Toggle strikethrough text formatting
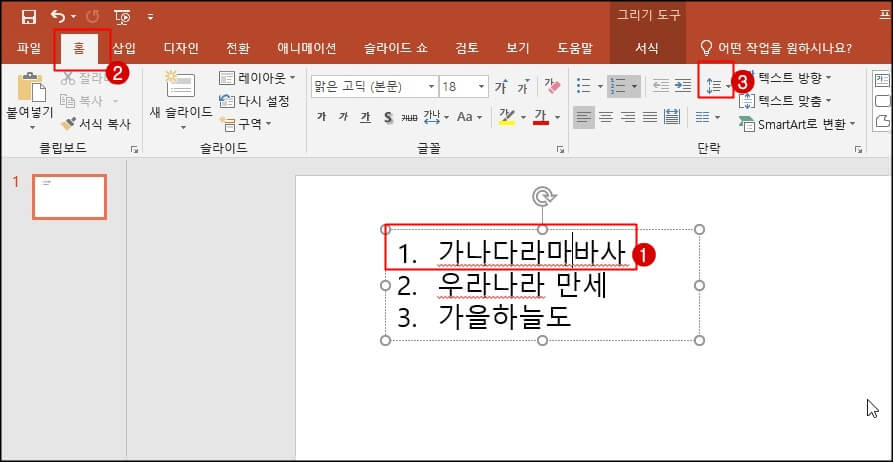 (x=409, y=117)
